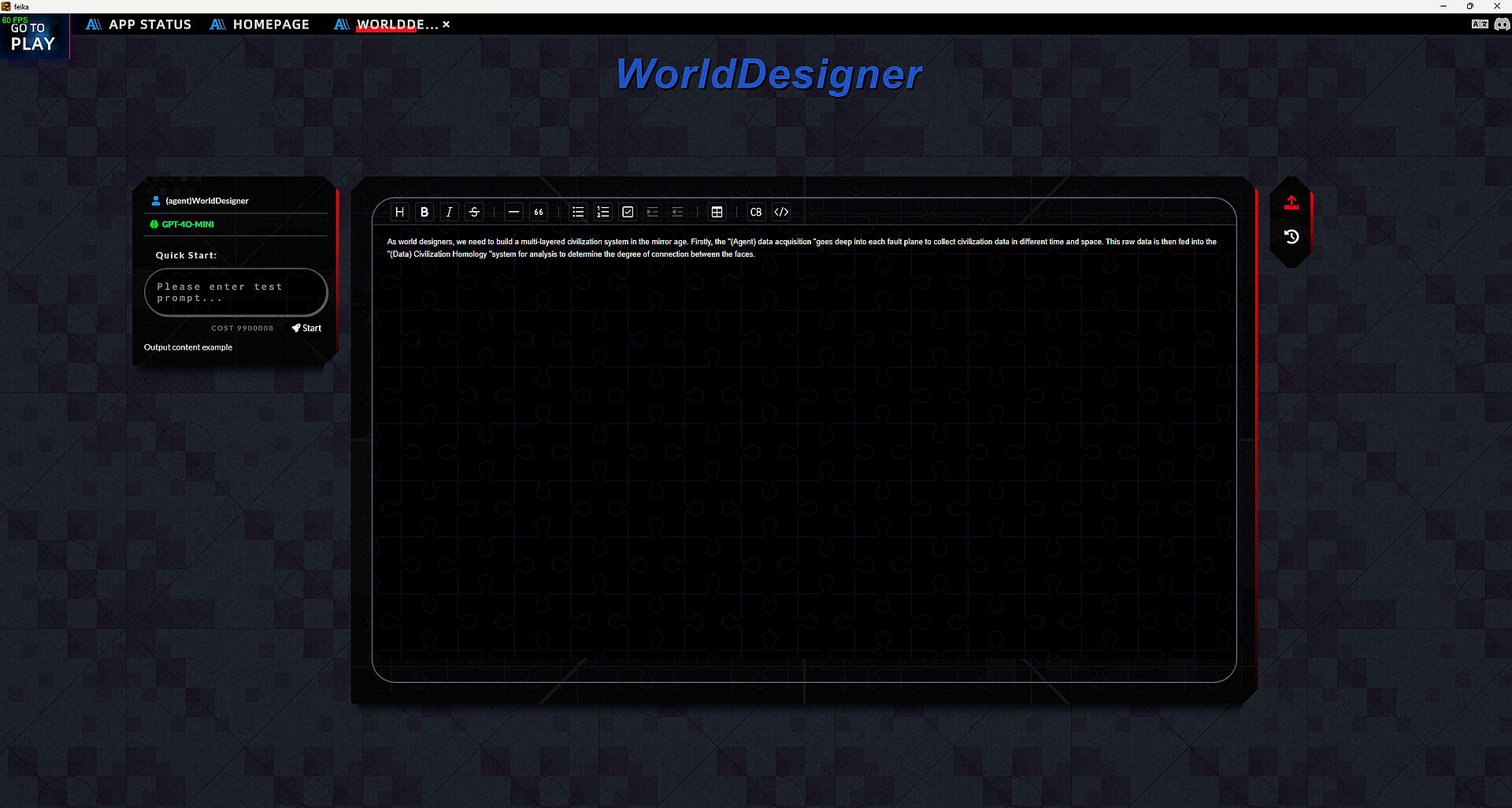1512x808 pixels.
Task: Click the Heading format icon
Action: click(399, 212)
